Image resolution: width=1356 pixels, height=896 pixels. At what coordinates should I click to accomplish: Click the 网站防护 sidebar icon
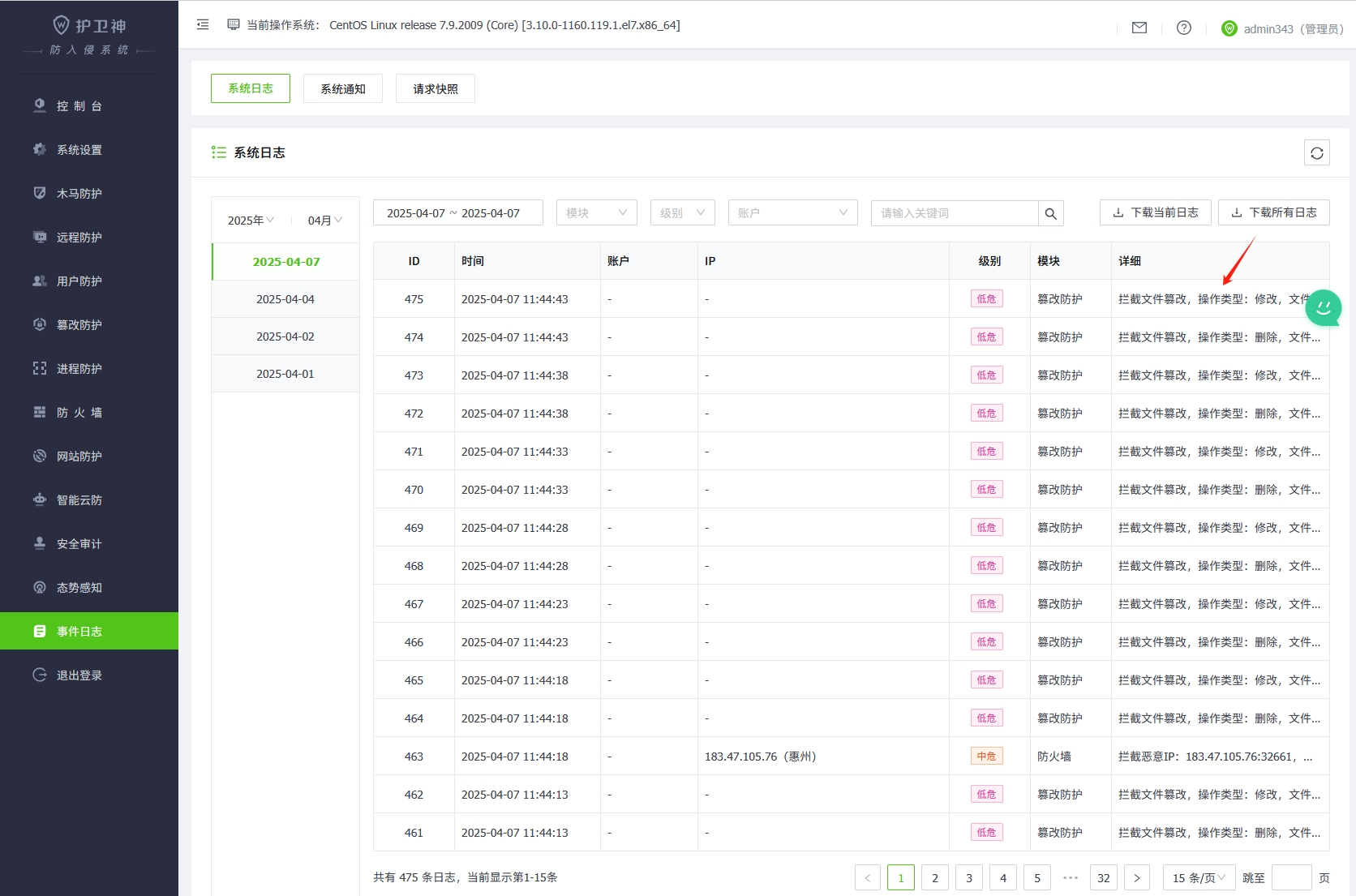pos(39,456)
